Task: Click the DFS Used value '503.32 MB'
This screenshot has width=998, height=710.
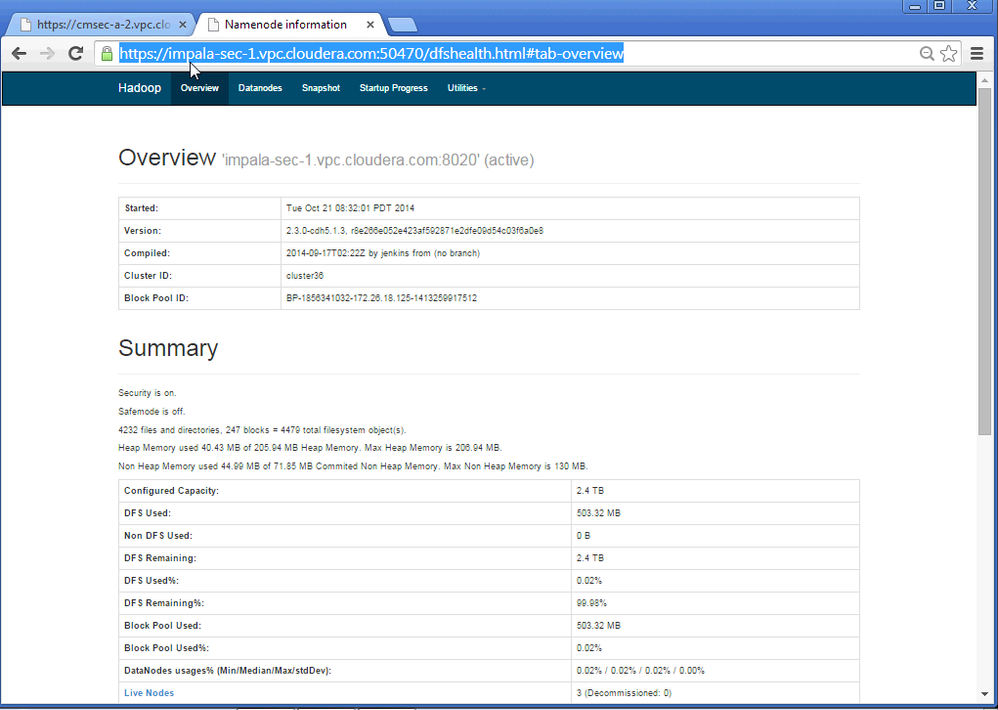Action: (x=598, y=513)
